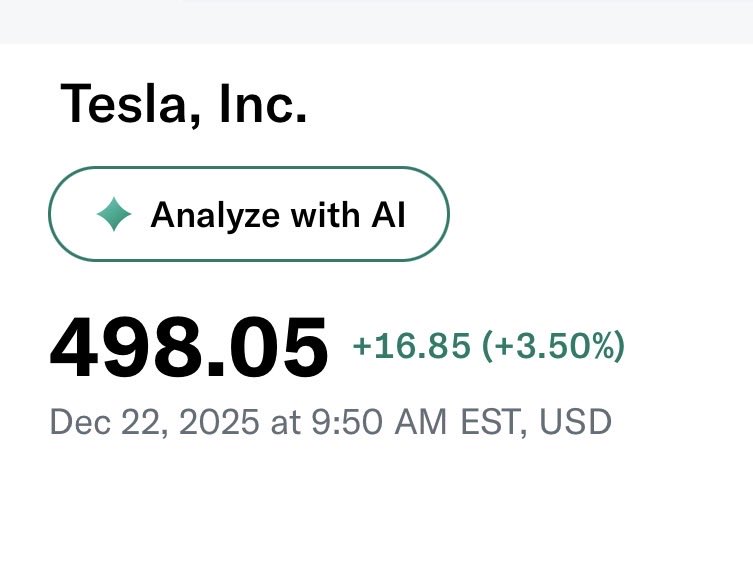Click the green sparkle AI icon

click(x=114, y=215)
